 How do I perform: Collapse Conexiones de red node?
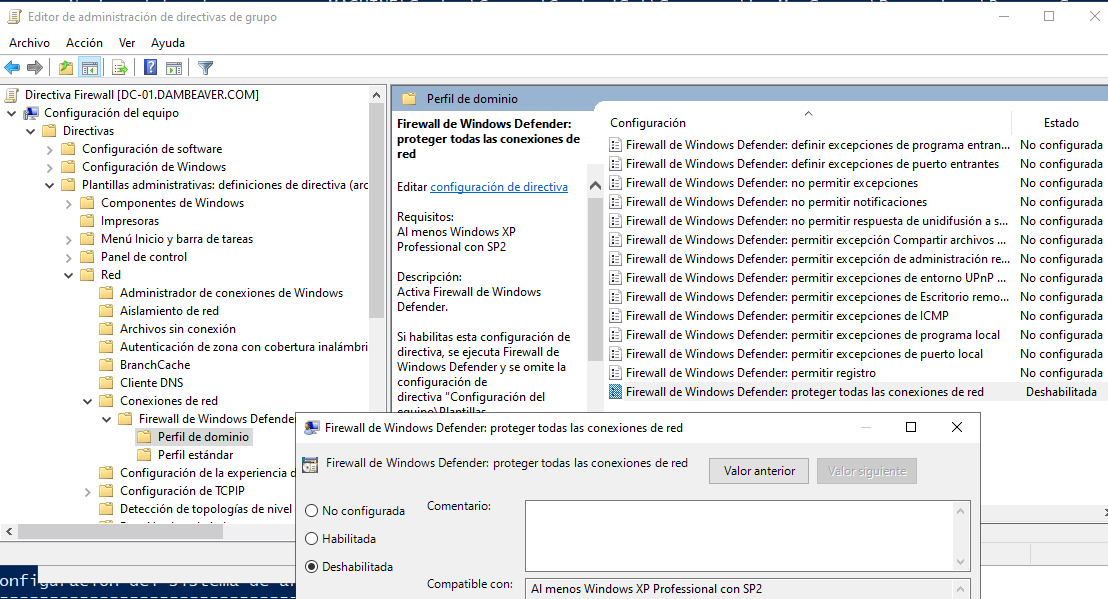[x=88, y=401]
